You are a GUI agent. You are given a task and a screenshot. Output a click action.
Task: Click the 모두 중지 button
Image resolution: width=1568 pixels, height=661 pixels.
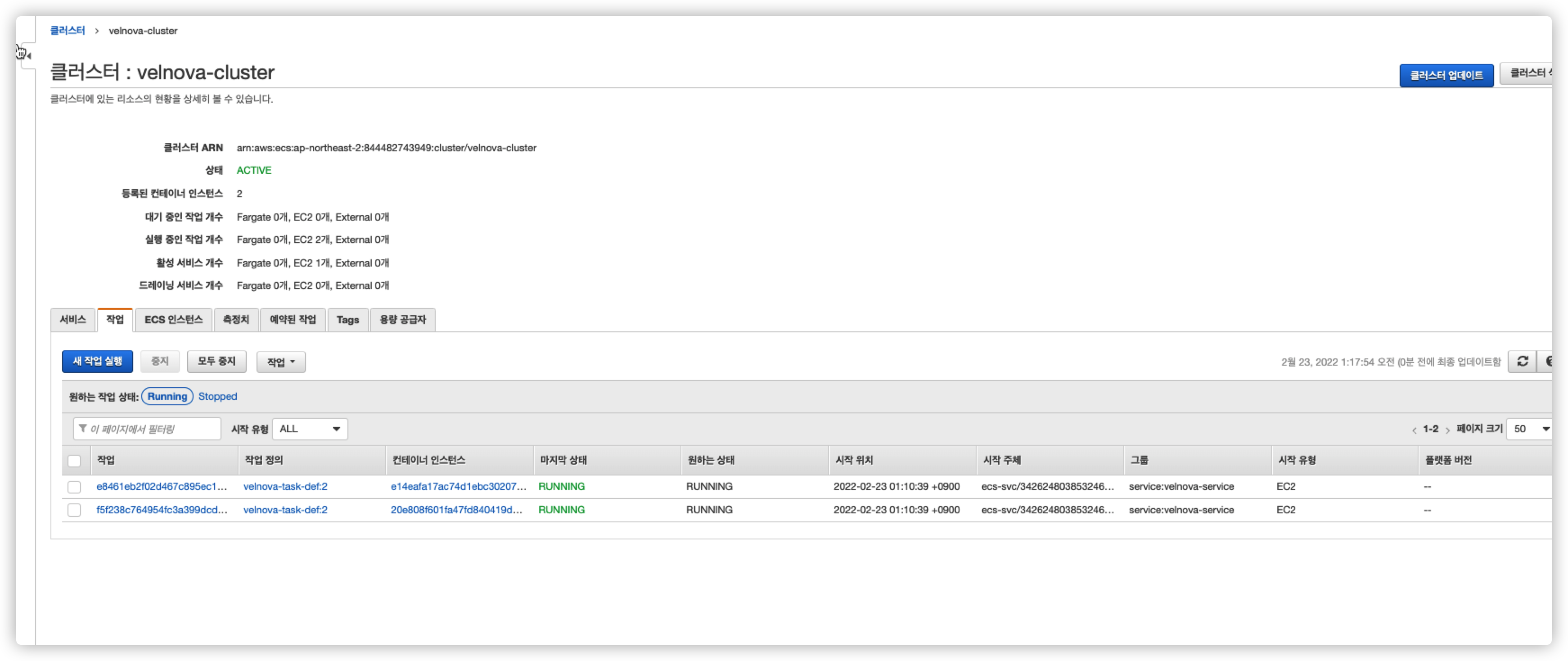(216, 361)
